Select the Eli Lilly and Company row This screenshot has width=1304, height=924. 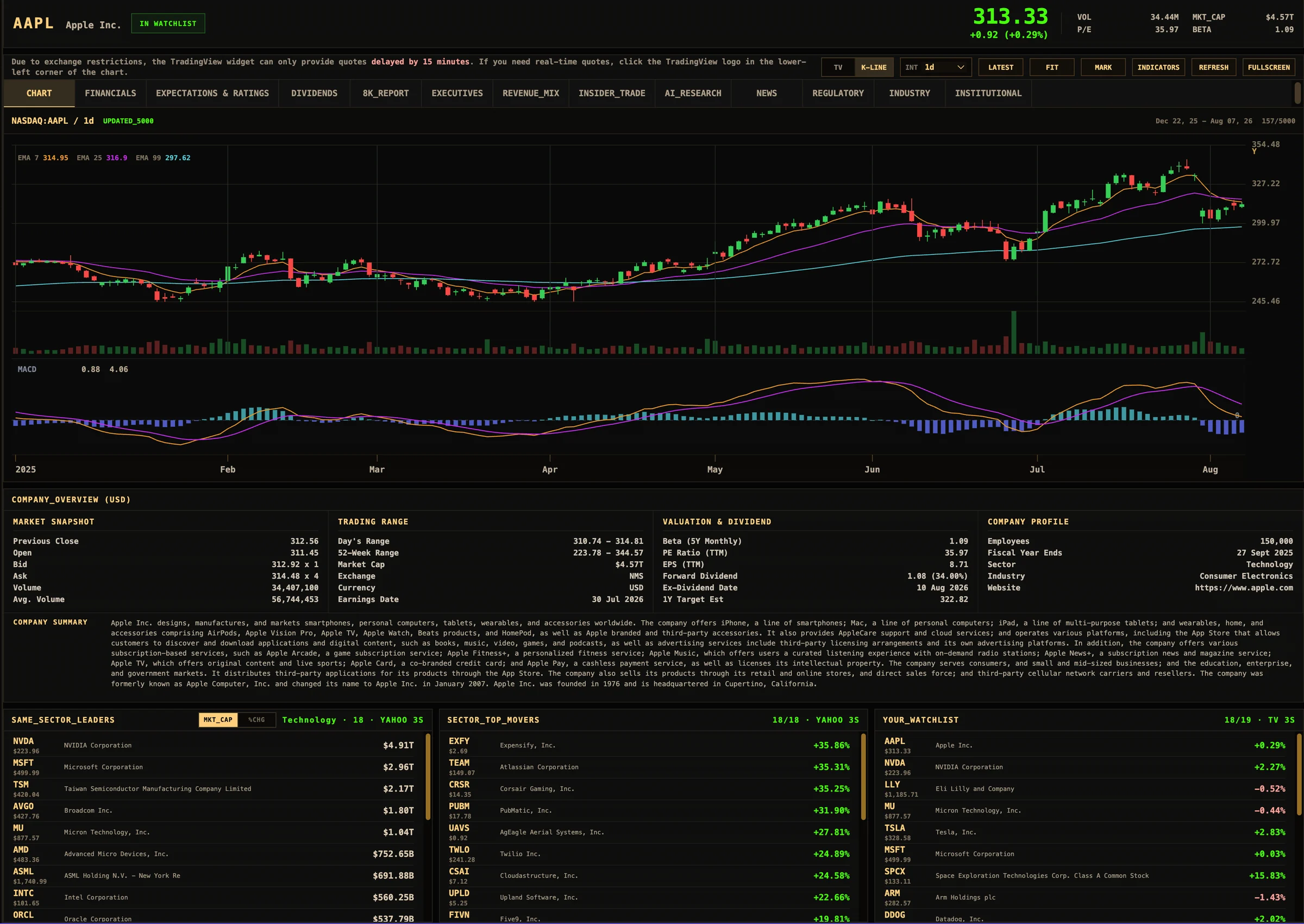[x=1086, y=789]
